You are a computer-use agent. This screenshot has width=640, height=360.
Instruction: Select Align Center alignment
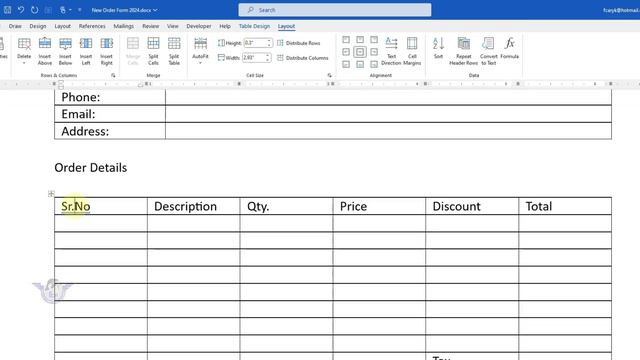360,52
